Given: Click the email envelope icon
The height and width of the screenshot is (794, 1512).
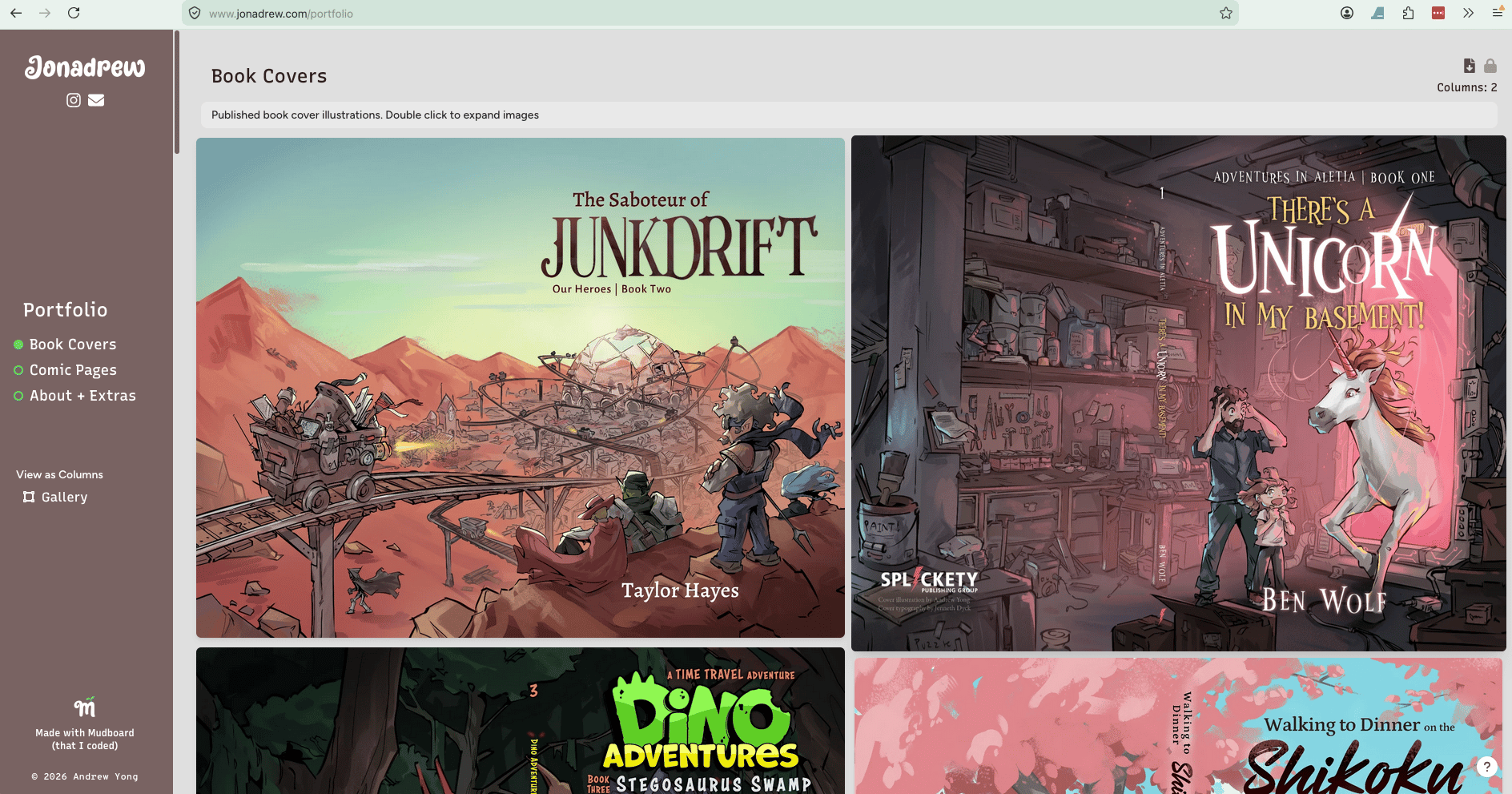Looking at the screenshot, I should [x=96, y=100].
